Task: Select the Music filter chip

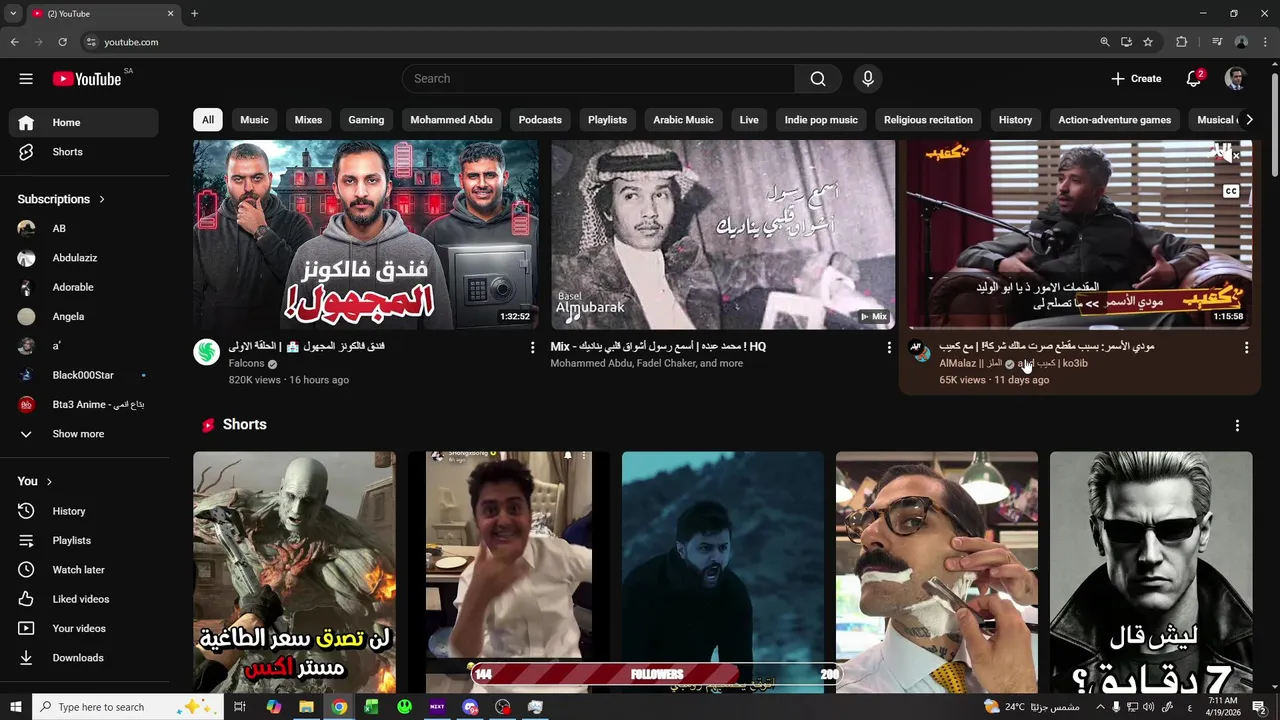Action: (x=254, y=120)
